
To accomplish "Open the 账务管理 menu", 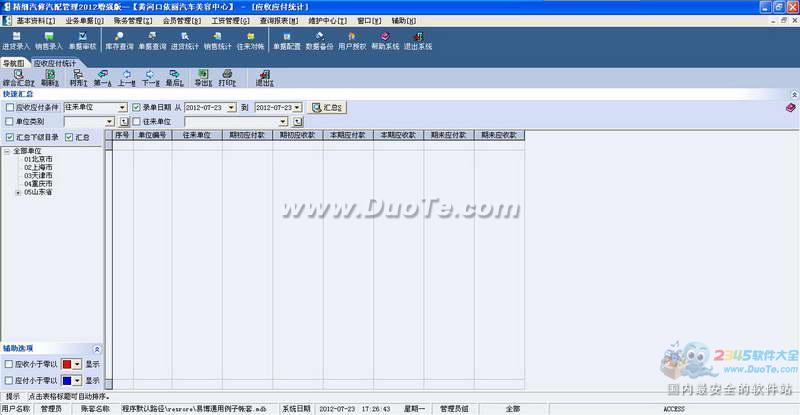I will click(x=134, y=19).
